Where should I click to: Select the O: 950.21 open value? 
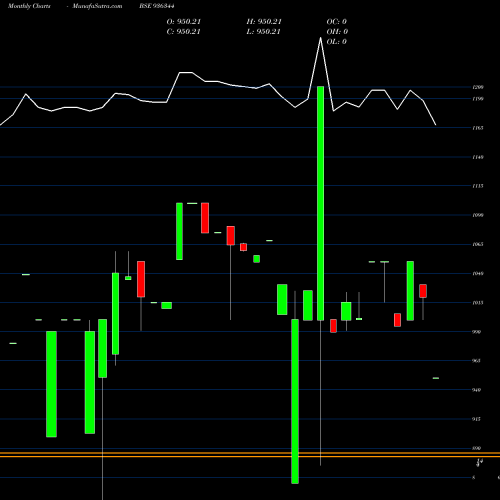[184, 22]
